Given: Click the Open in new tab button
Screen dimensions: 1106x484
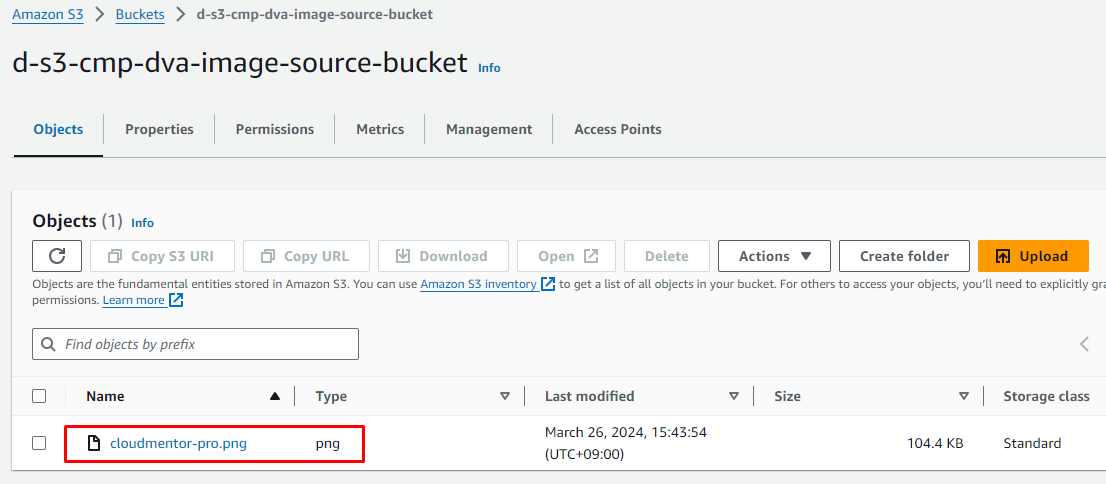Looking at the screenshot, I should click(x=567, y=256).
